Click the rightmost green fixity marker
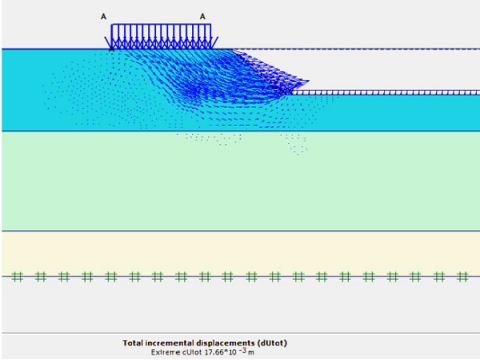Viewport: 480px width, 360px height. (x=463, y=277)
